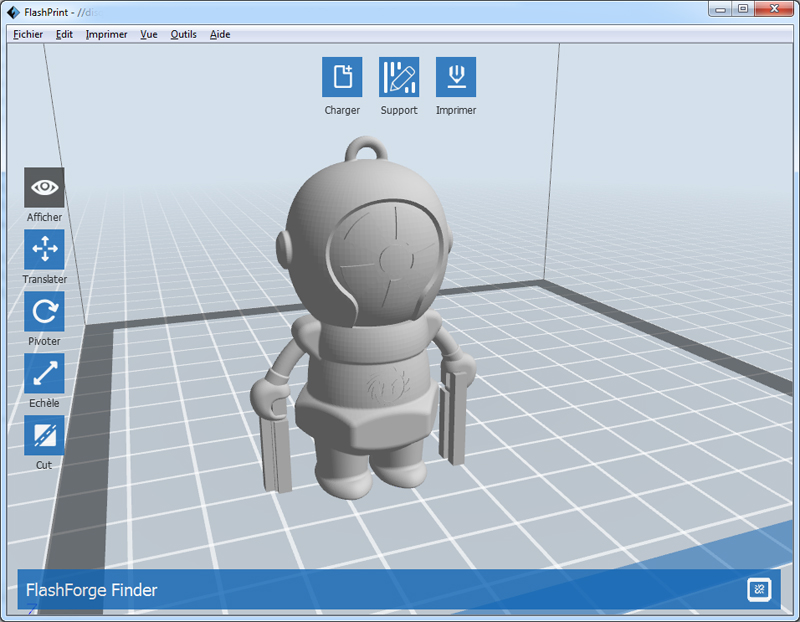Select the Afficher eye view tool

44,187
